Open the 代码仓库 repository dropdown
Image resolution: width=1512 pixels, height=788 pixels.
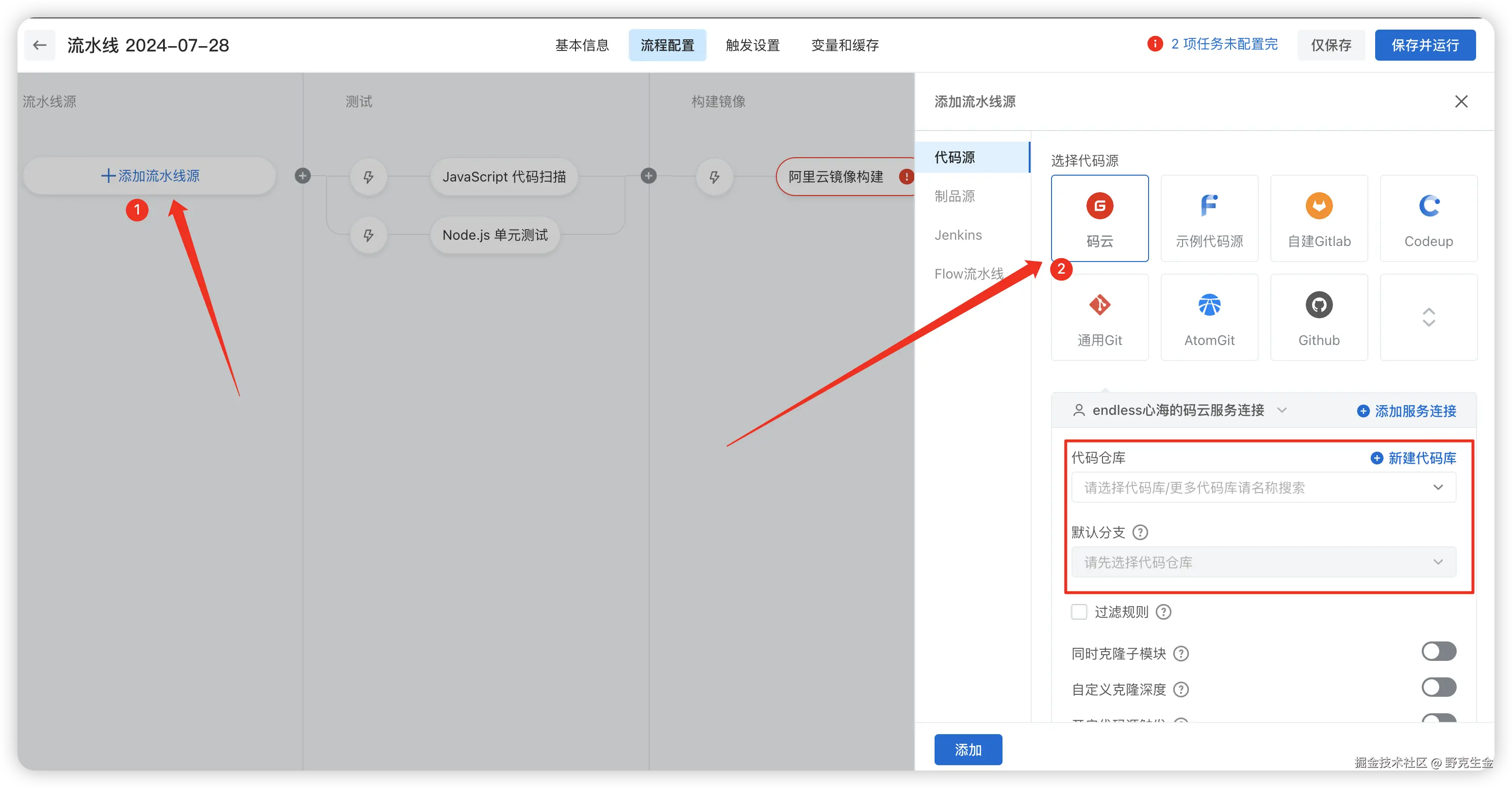point(1263,488)
